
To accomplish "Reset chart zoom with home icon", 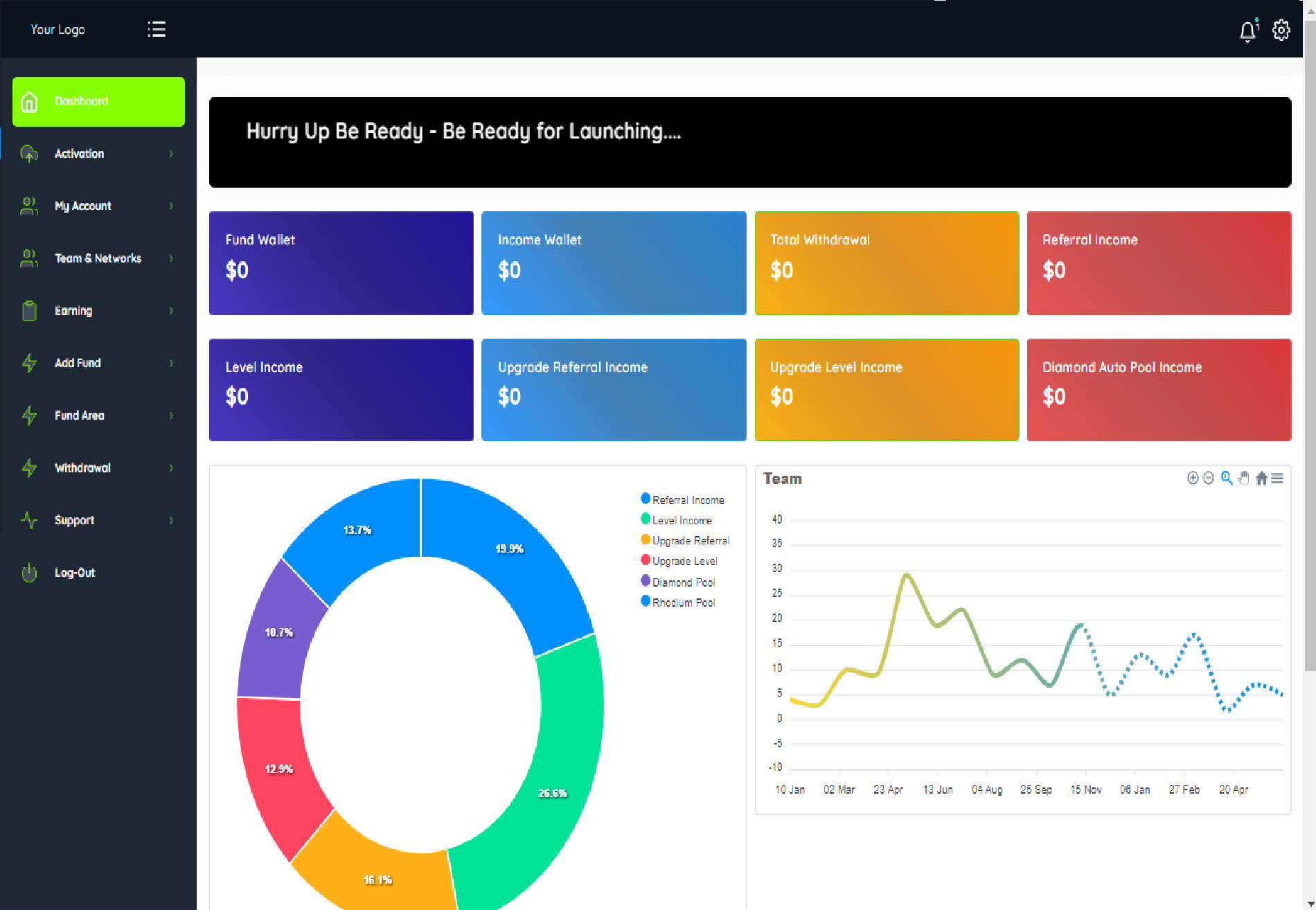I will click(x=1261, y=478).
